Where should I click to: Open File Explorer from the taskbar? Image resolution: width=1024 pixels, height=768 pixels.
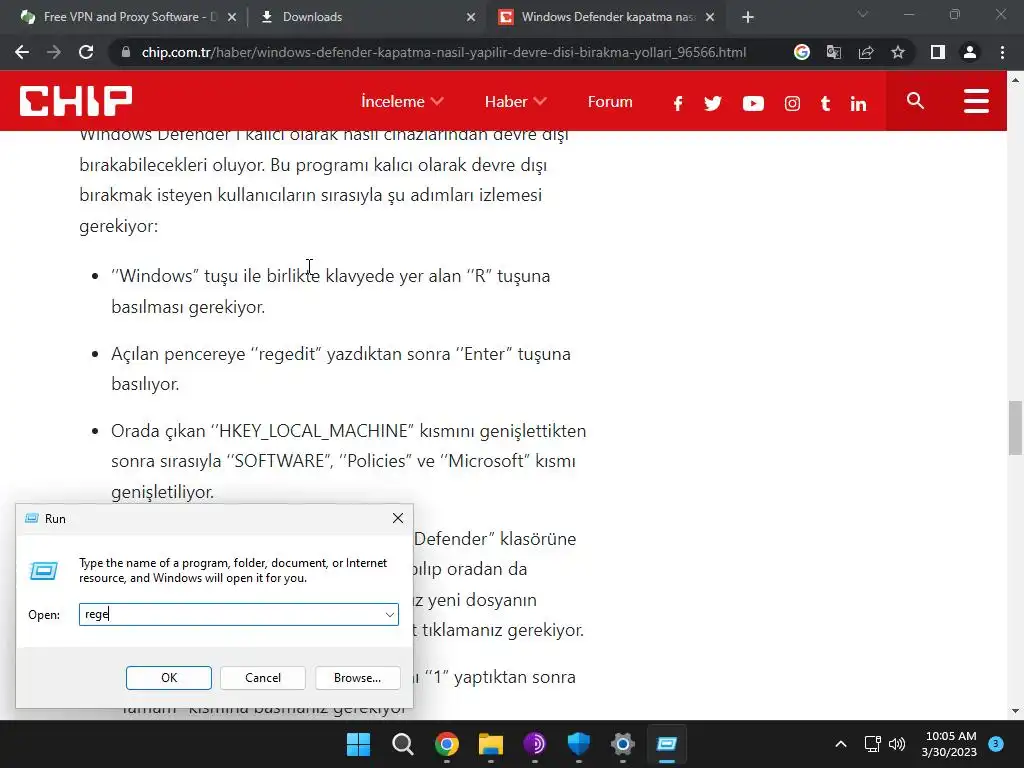[x=490, y=744]
